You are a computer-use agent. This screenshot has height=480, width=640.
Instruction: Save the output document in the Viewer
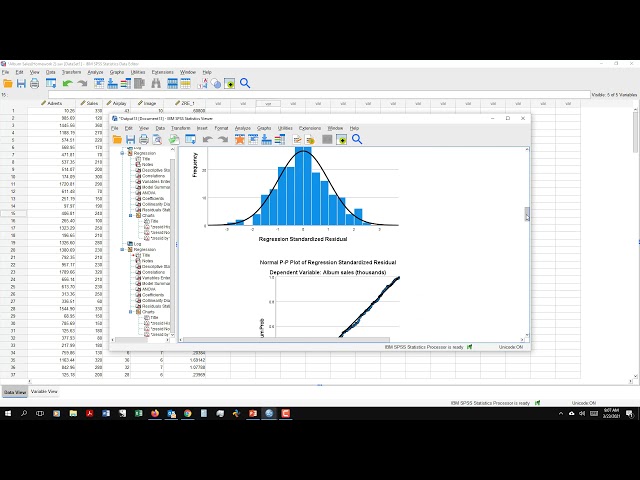tap(131, 140)
